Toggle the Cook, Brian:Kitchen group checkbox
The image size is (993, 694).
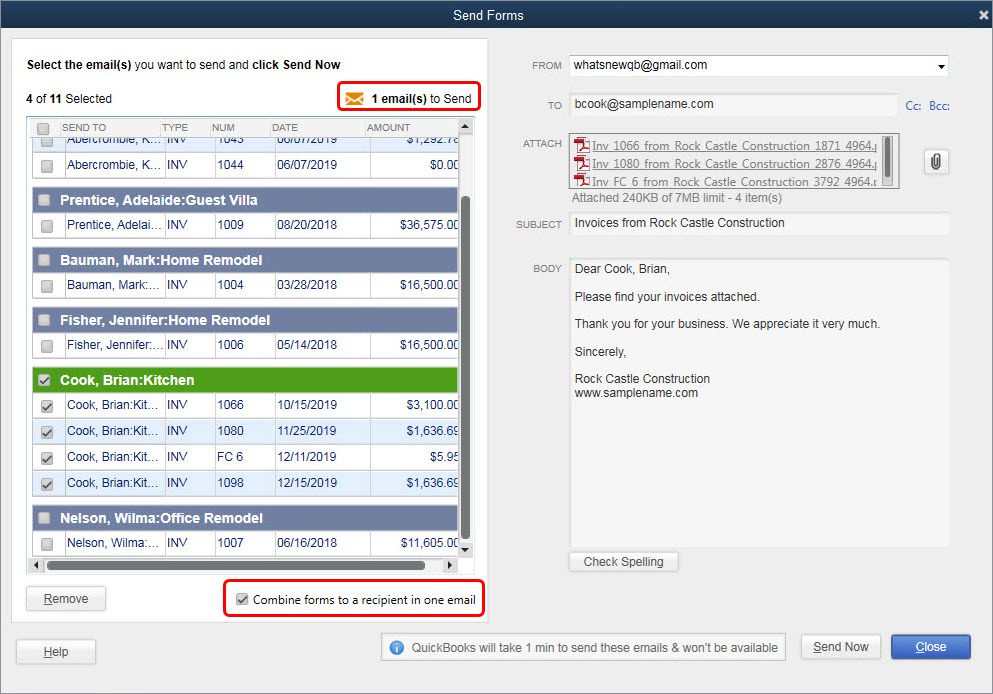[44, 380]
